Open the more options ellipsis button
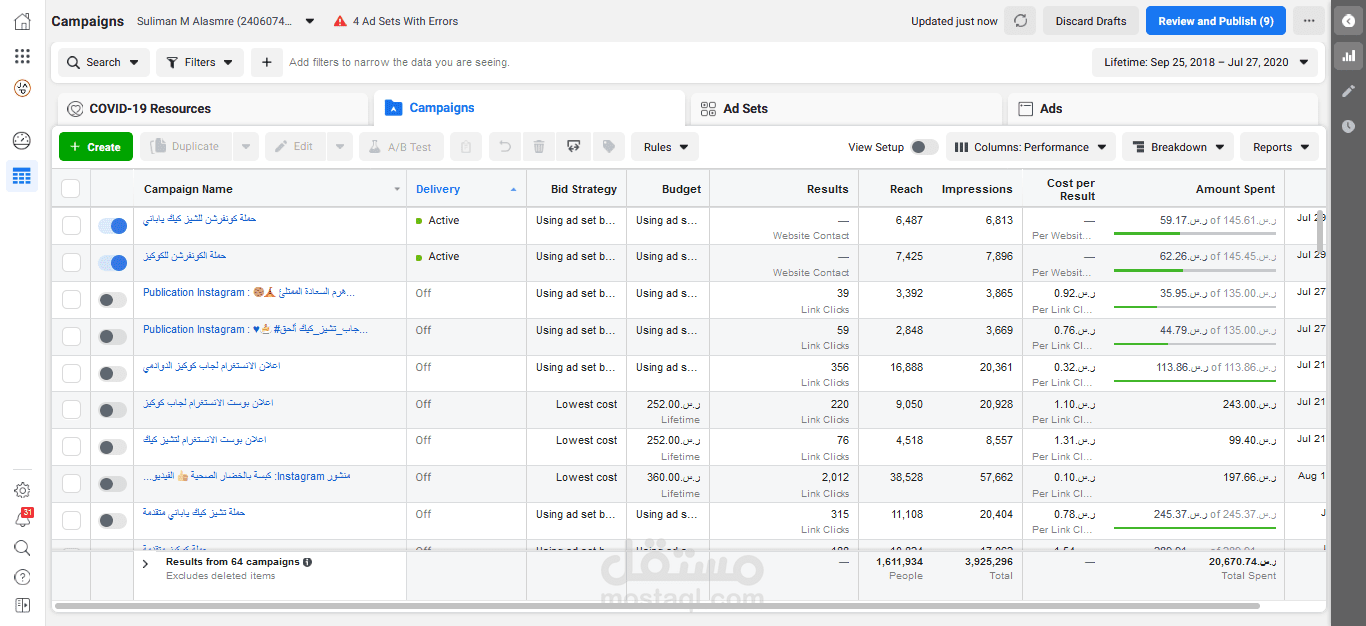 (x=1308, y=21)
